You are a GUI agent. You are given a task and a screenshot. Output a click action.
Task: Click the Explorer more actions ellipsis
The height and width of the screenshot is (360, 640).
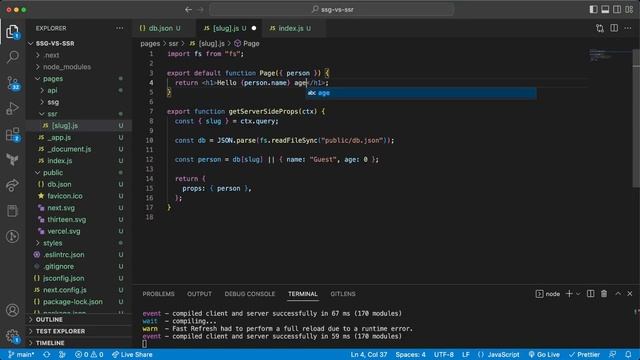120,28
